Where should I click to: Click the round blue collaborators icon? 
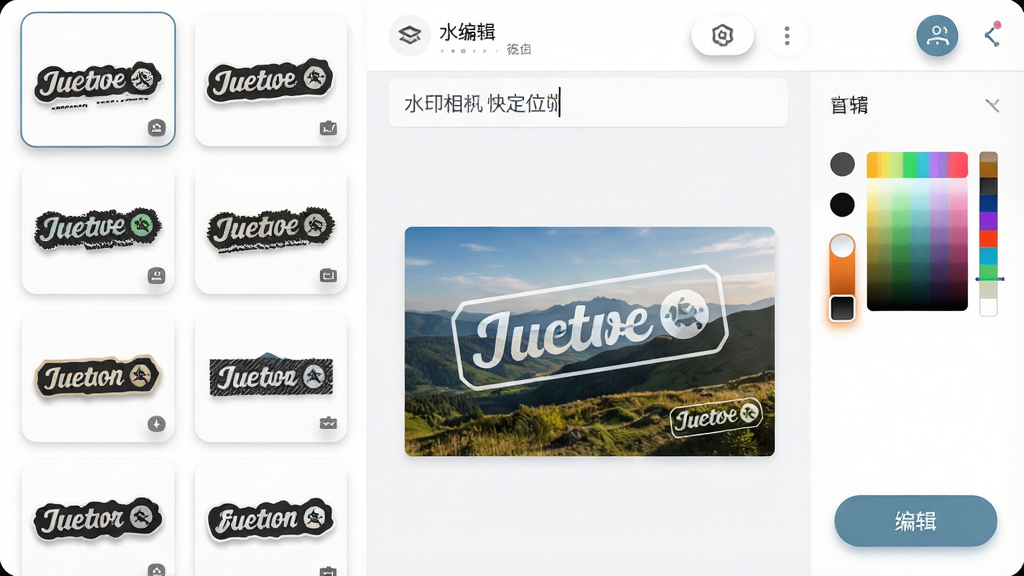point(937,35)
